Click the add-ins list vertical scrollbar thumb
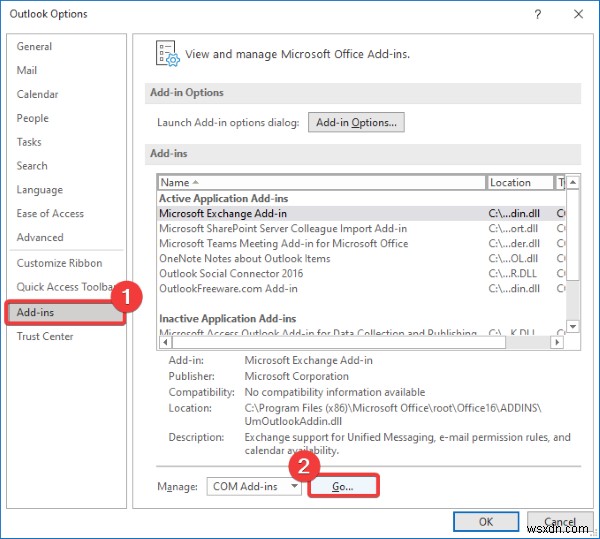The width and height of the screenshot is (600, 539). click(x=573, y=234)
